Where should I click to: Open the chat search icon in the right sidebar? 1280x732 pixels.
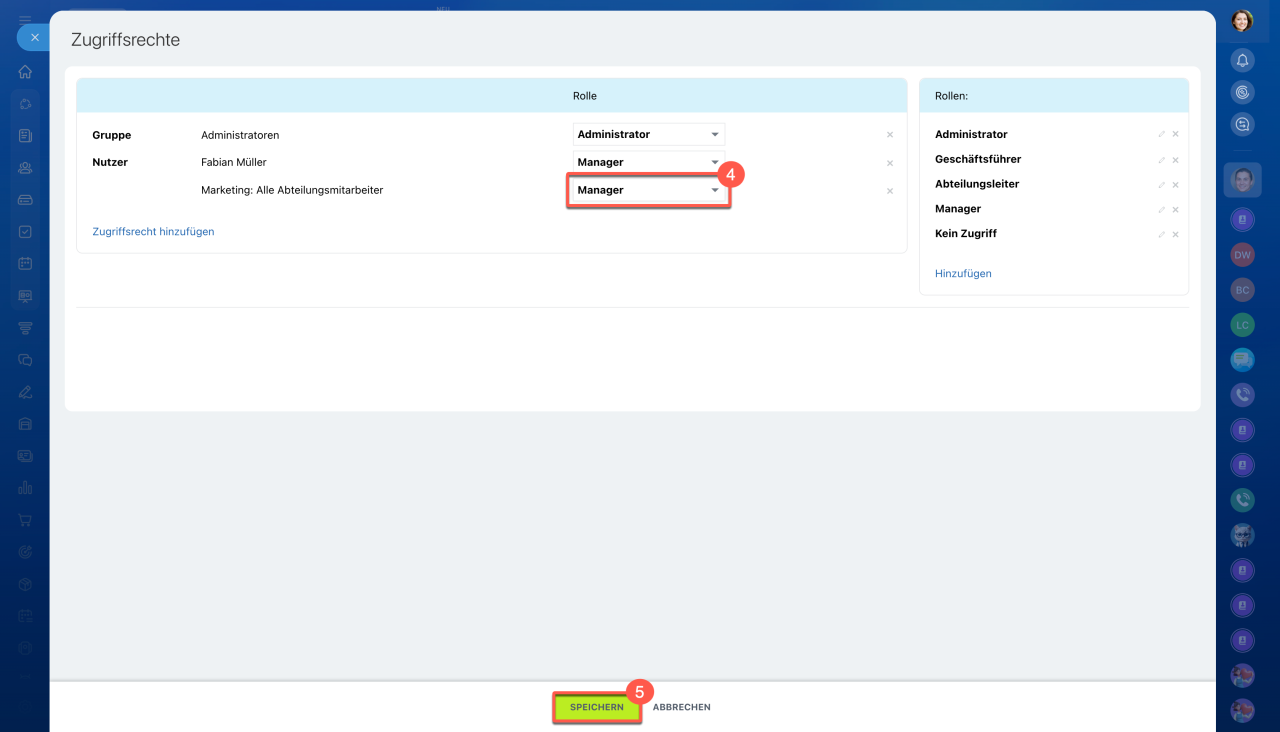pos(1242,124)
